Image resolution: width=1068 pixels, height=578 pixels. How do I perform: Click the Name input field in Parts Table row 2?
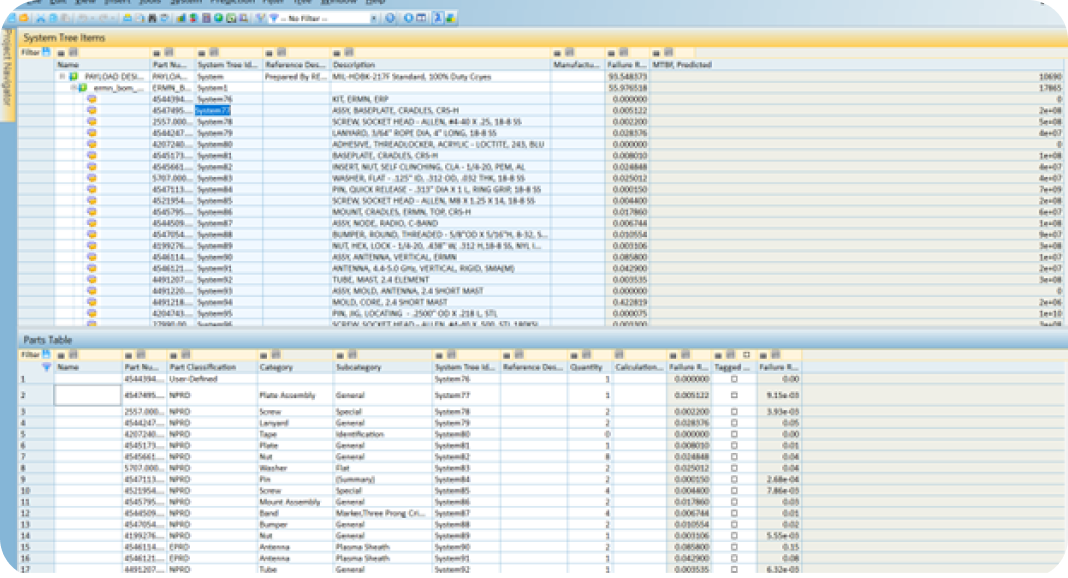coord(86,396)
